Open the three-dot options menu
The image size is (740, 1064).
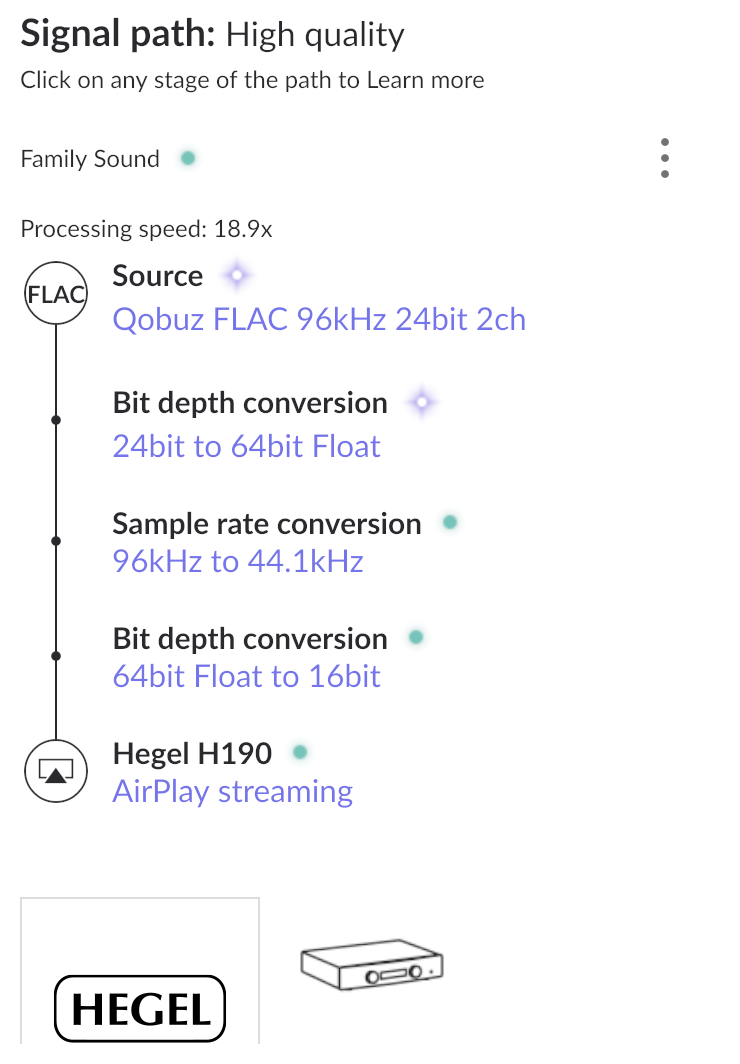[665, 158]
